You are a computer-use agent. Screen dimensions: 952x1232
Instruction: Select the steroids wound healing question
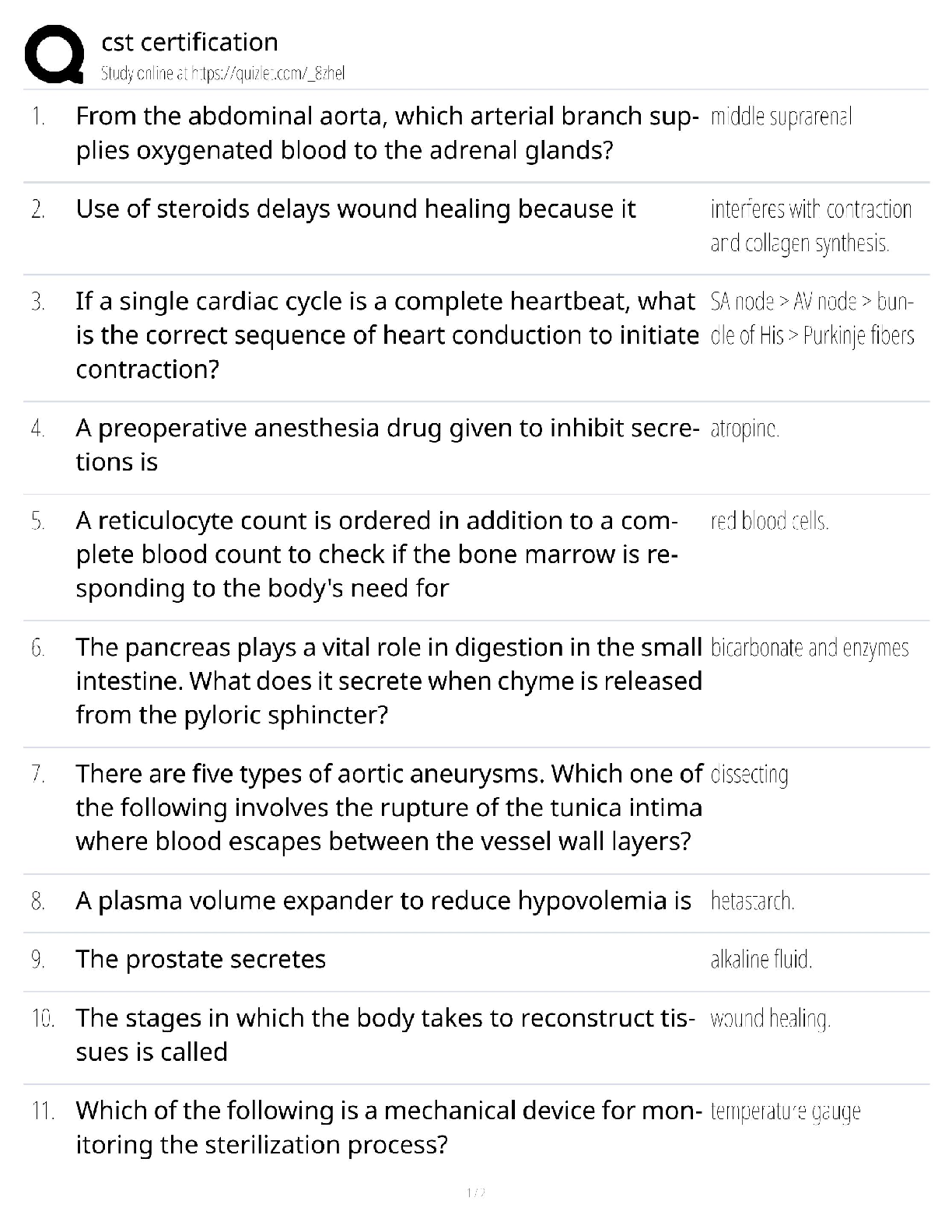pos(355,209)
